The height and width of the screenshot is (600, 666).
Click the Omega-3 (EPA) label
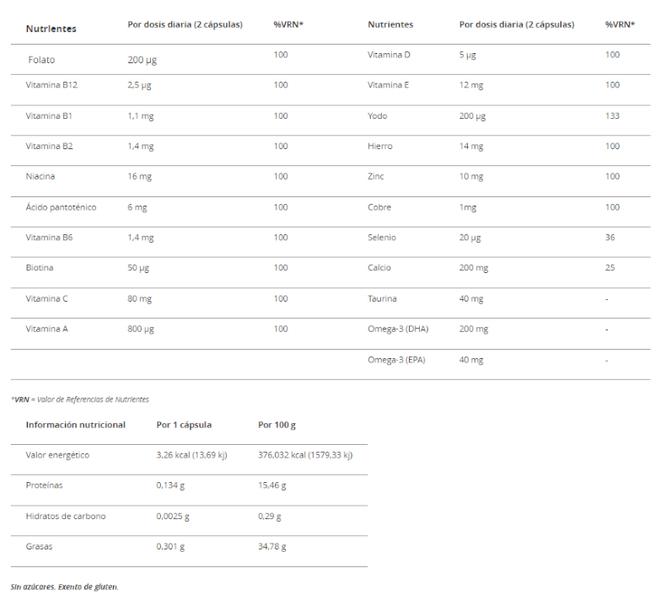[x=396, y=360]
